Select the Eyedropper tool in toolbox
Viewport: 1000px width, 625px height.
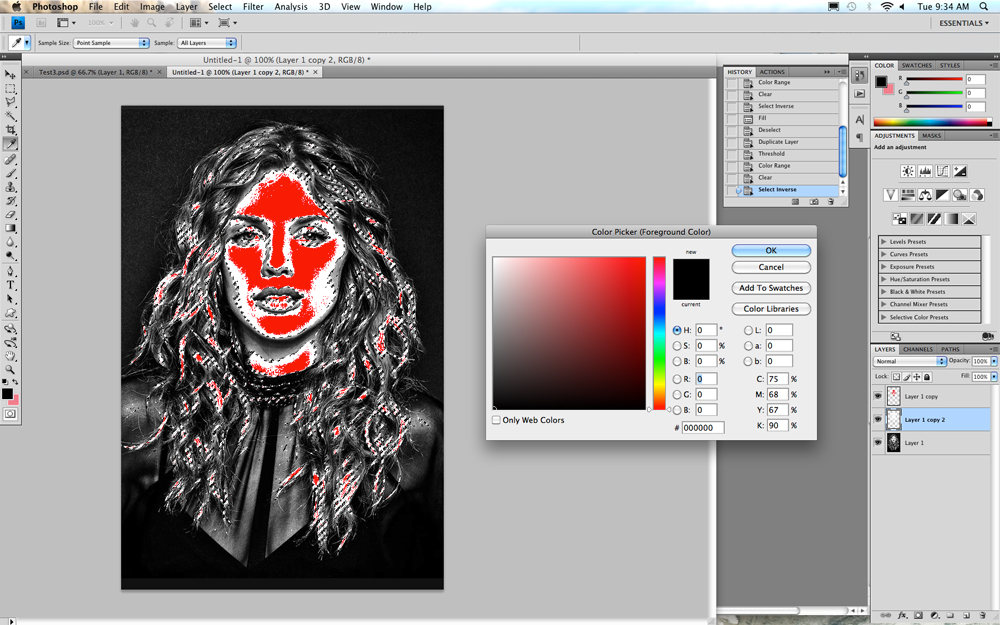[10, 144]
